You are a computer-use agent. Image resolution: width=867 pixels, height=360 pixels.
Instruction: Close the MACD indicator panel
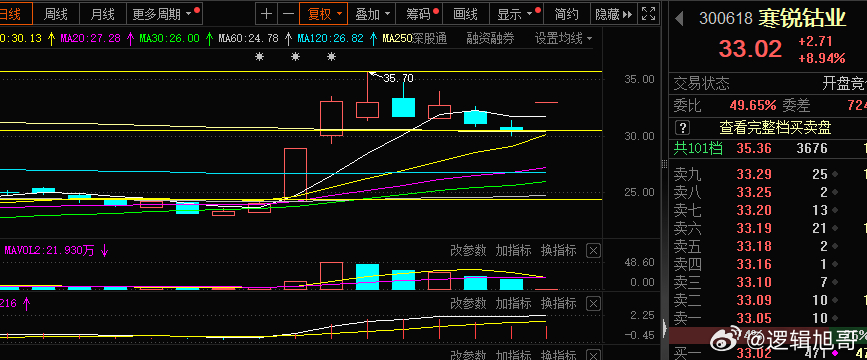point(593,304)
